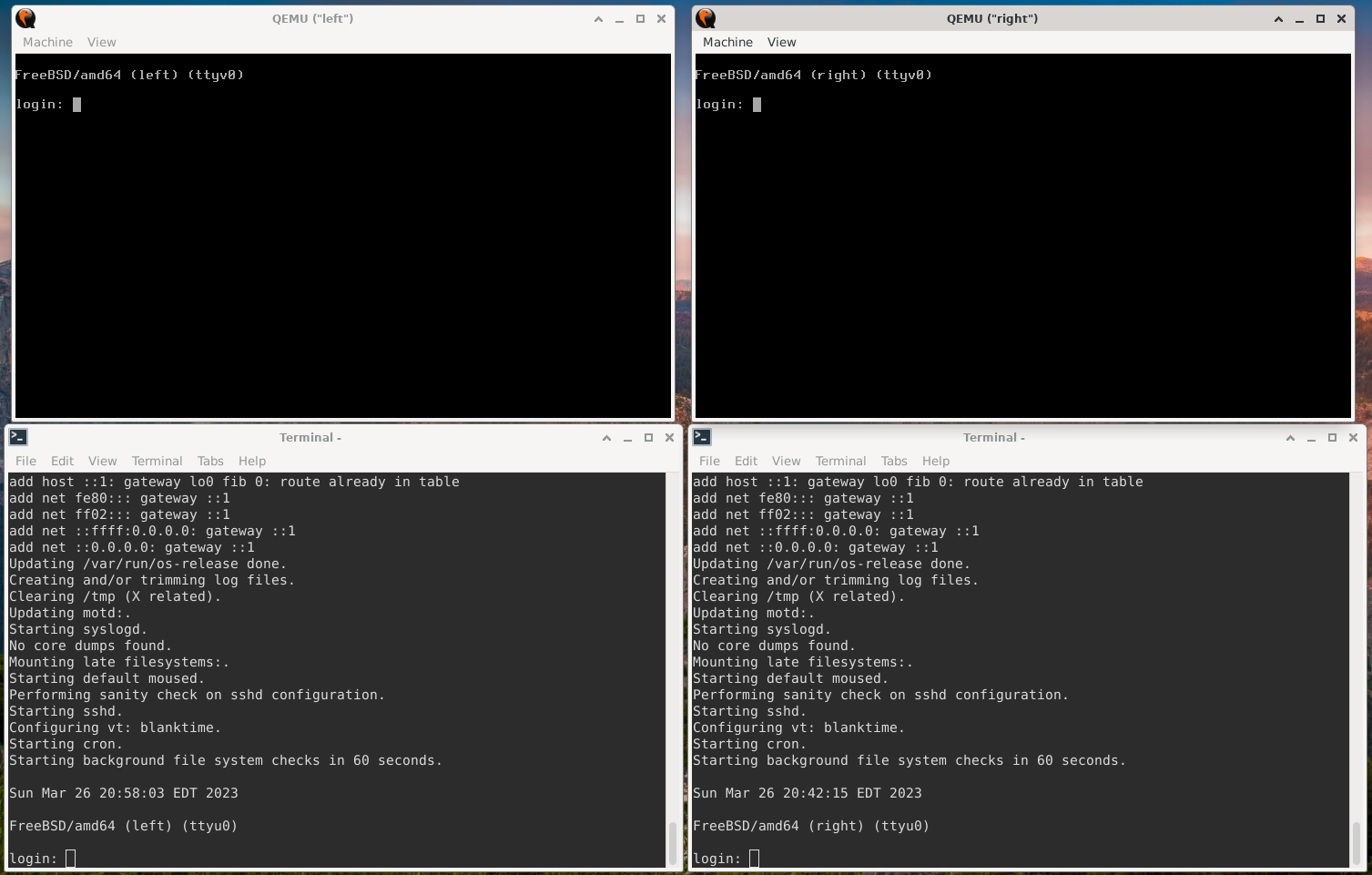Open the Machine menu of the left QEMU window
The height and width of the screenshot is (875, 1372).
[46, 42]
